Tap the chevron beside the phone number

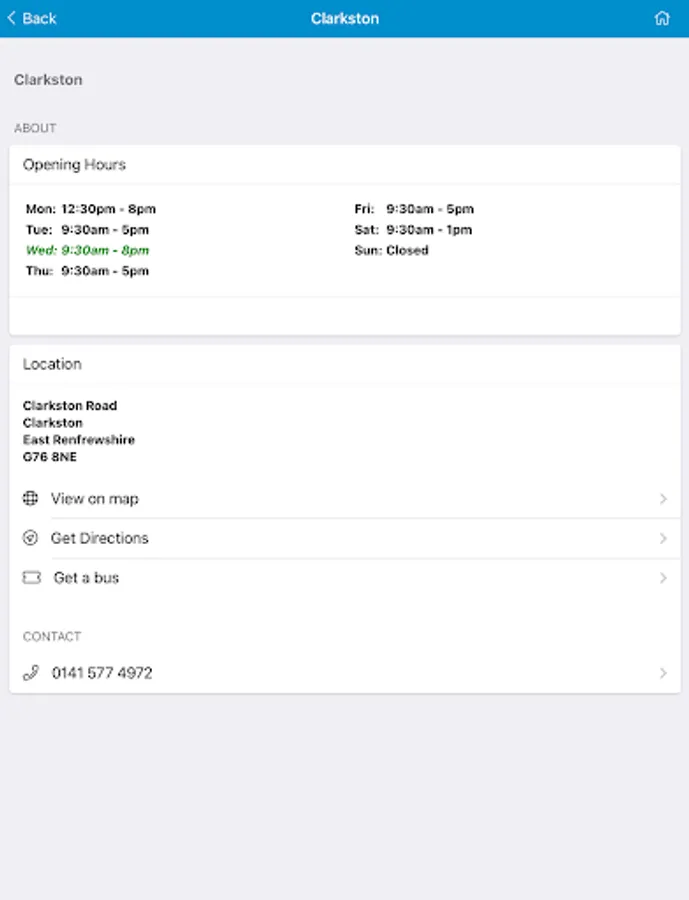pos(663,673)
